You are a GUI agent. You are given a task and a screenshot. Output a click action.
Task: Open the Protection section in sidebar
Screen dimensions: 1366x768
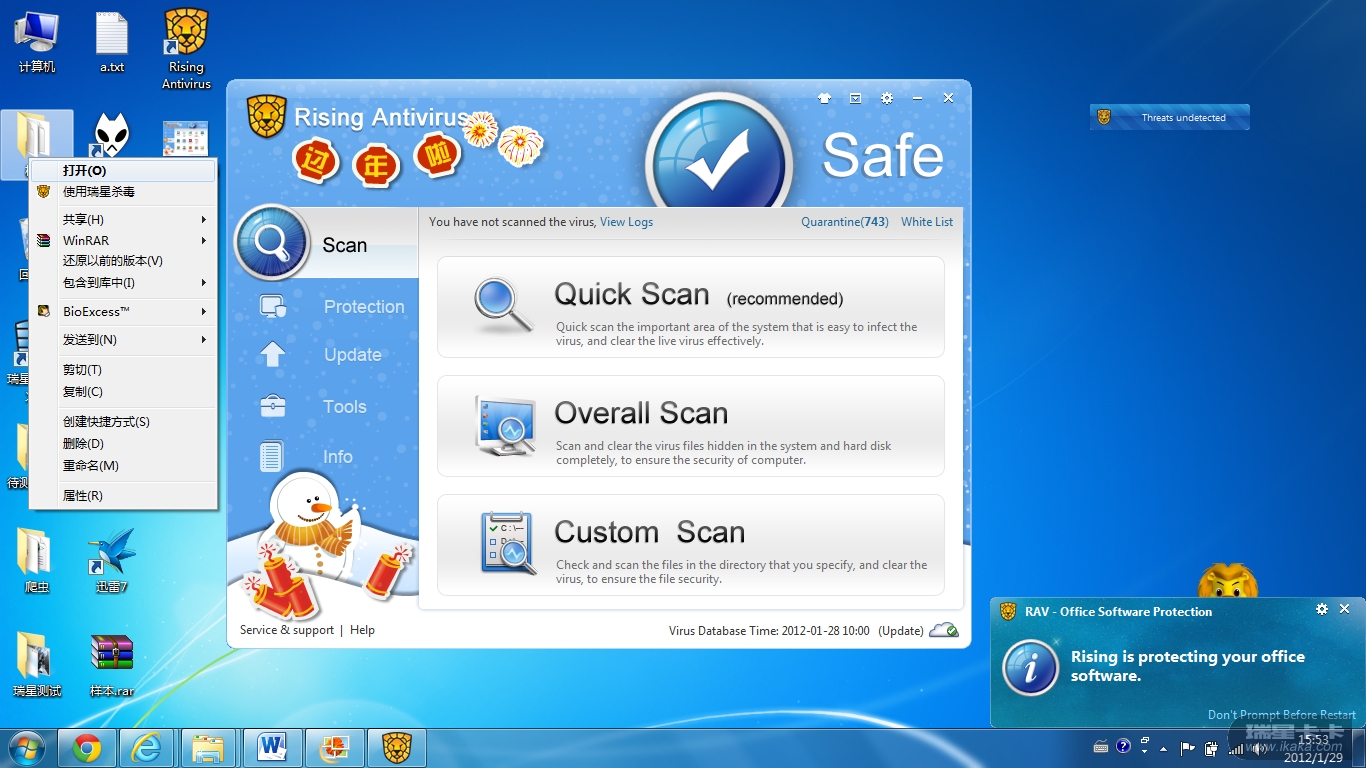[x=363, y=307]
